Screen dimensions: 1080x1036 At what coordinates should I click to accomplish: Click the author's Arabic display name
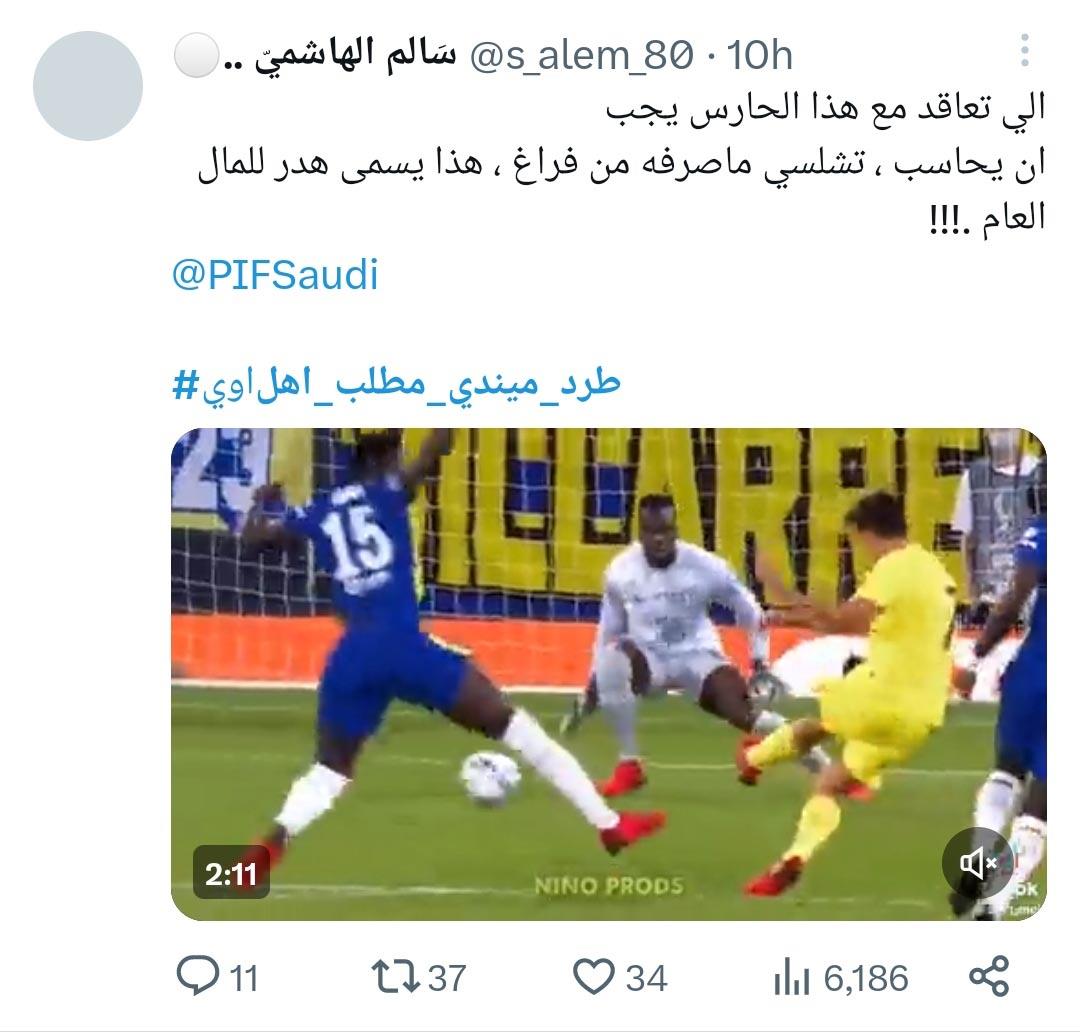point(340,55)
